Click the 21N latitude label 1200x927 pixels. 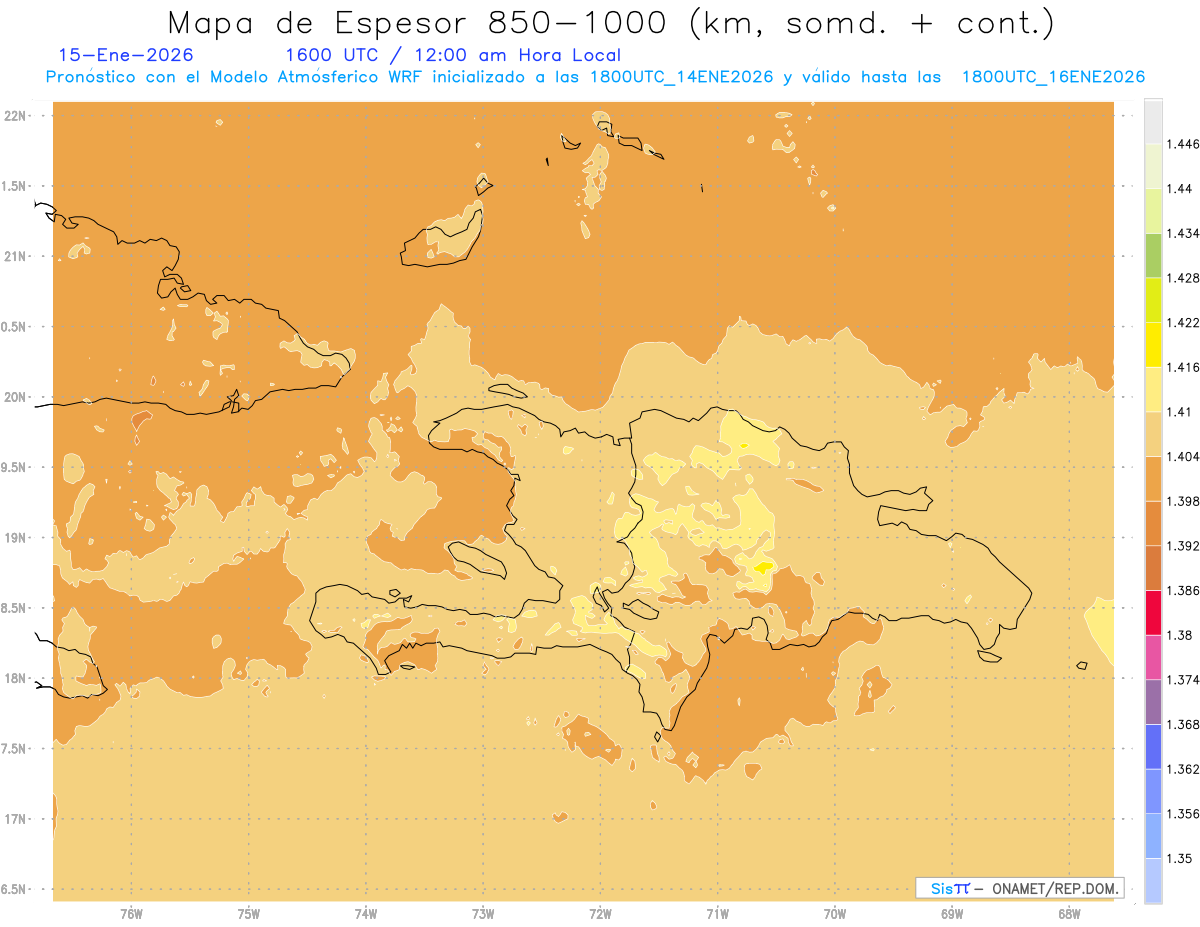coord(15,257)
